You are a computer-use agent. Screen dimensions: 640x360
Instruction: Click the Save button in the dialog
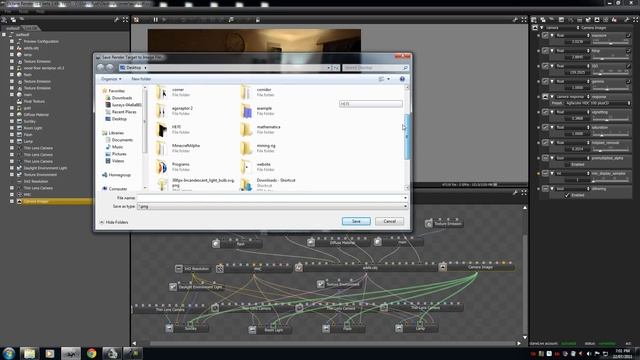(356, 221)
